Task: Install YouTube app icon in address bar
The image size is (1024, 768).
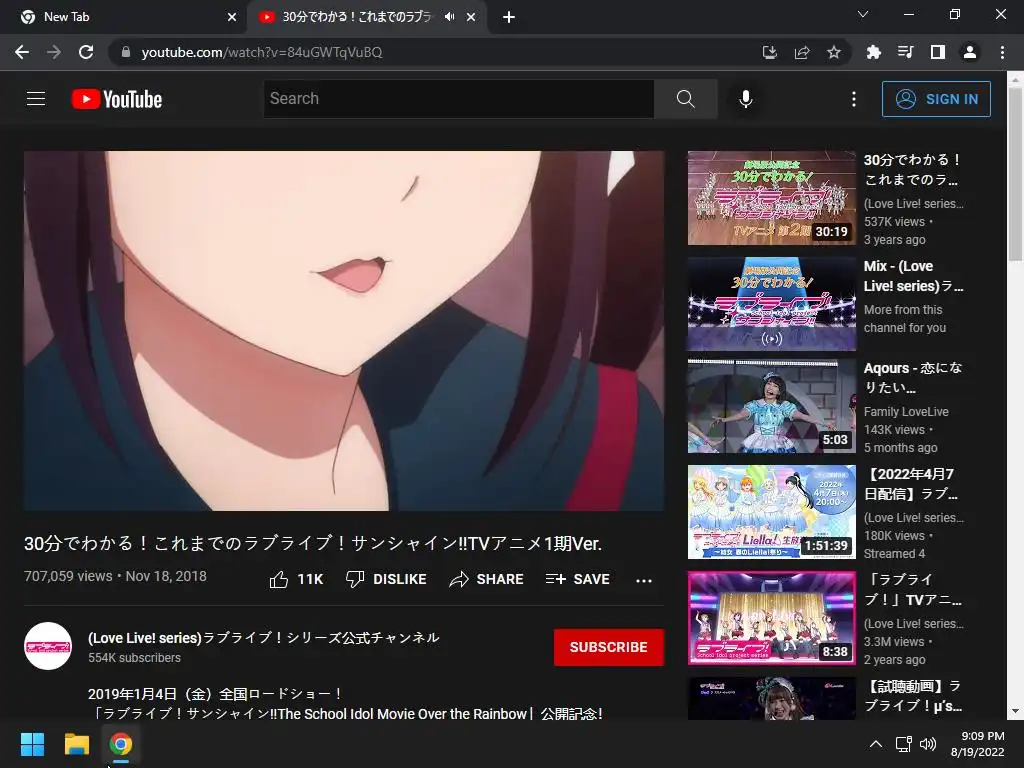Action: pyautogui.click(x=770, y=52)
